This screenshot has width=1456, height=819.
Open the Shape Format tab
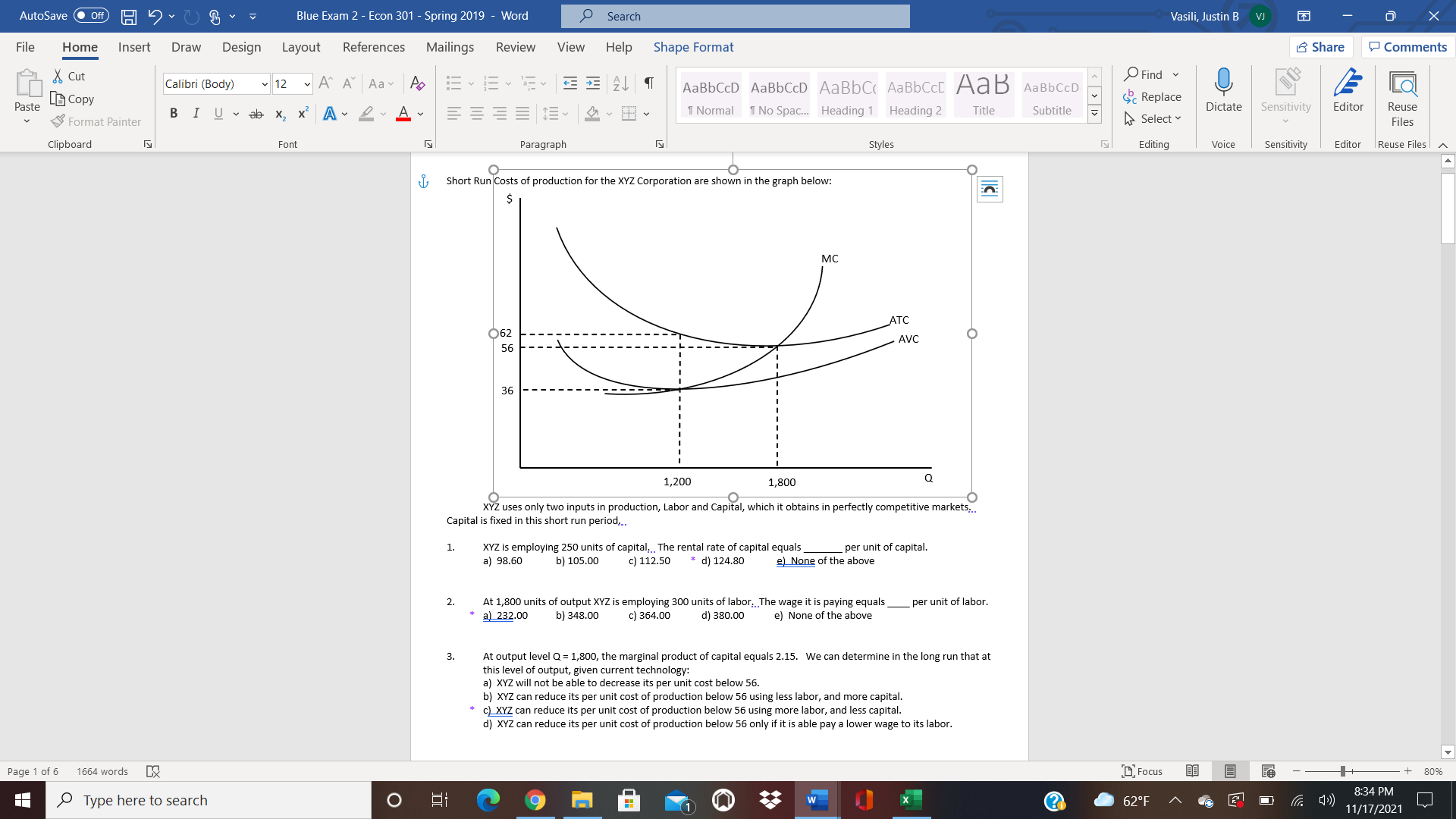coord(692,47)
